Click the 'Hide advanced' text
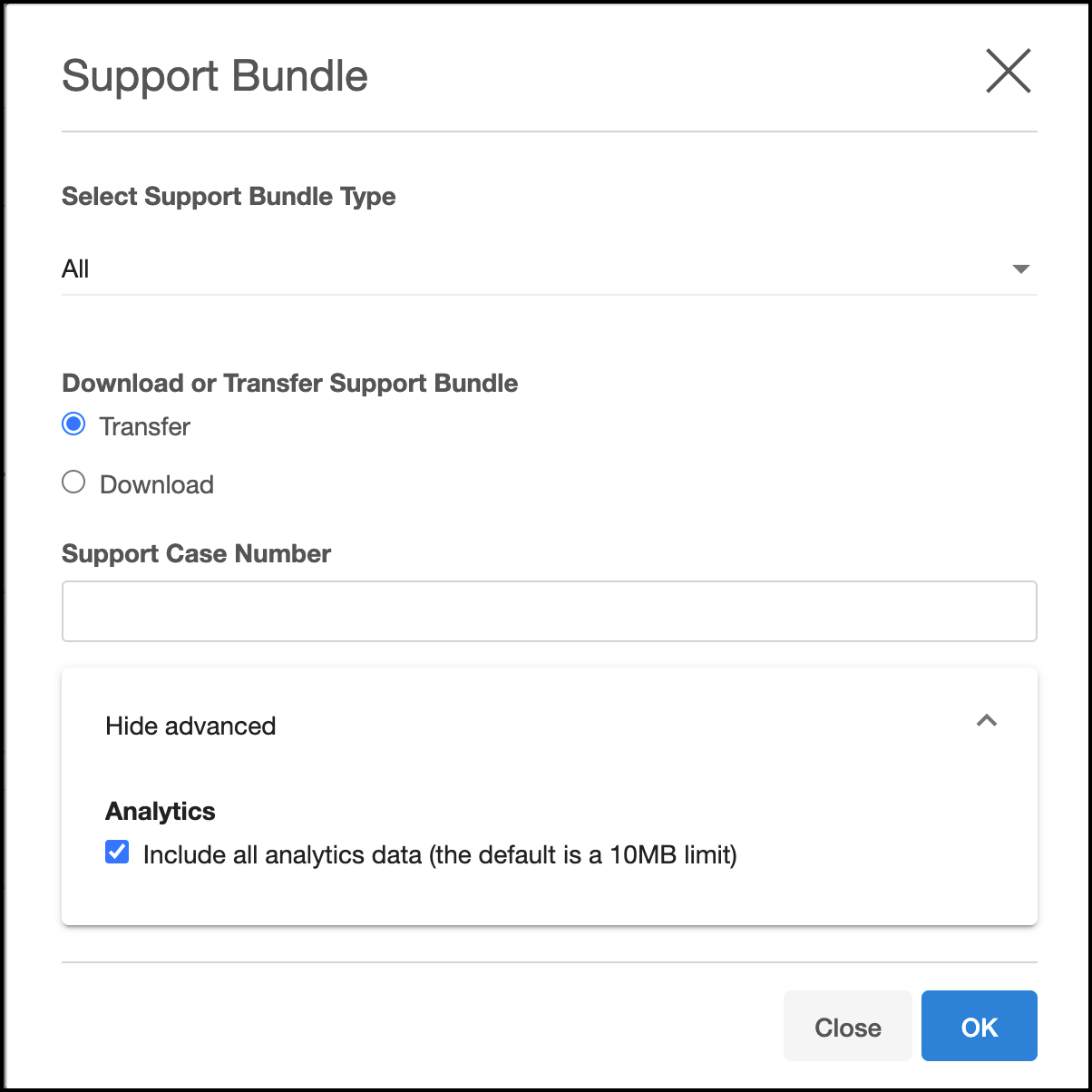Viewport: 1092px width, 1092px height. 190,726
